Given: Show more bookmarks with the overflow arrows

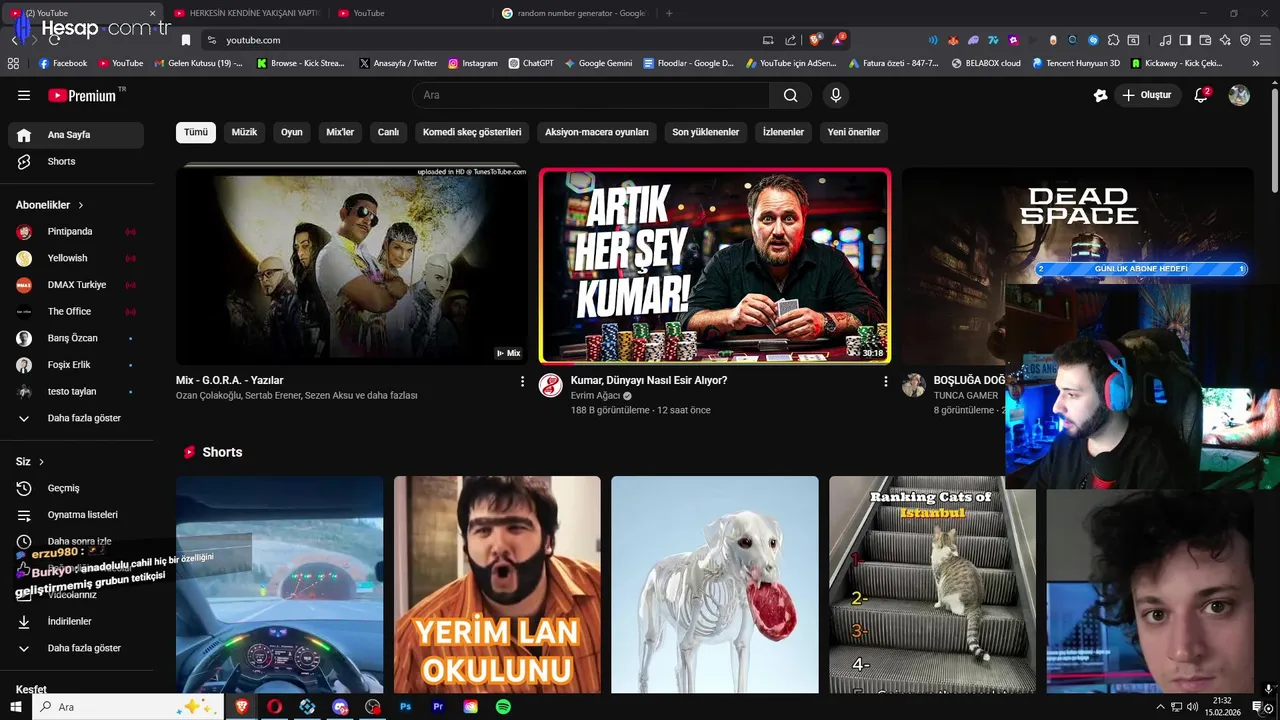Looking at the screenshot, I should (1256, 63).
